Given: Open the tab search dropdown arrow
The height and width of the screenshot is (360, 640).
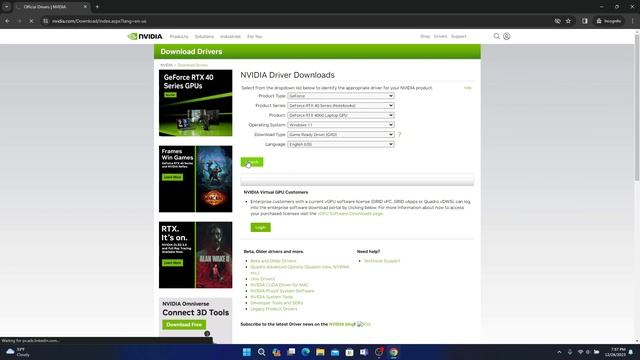Looking at the screenshot, I should 7,7.
